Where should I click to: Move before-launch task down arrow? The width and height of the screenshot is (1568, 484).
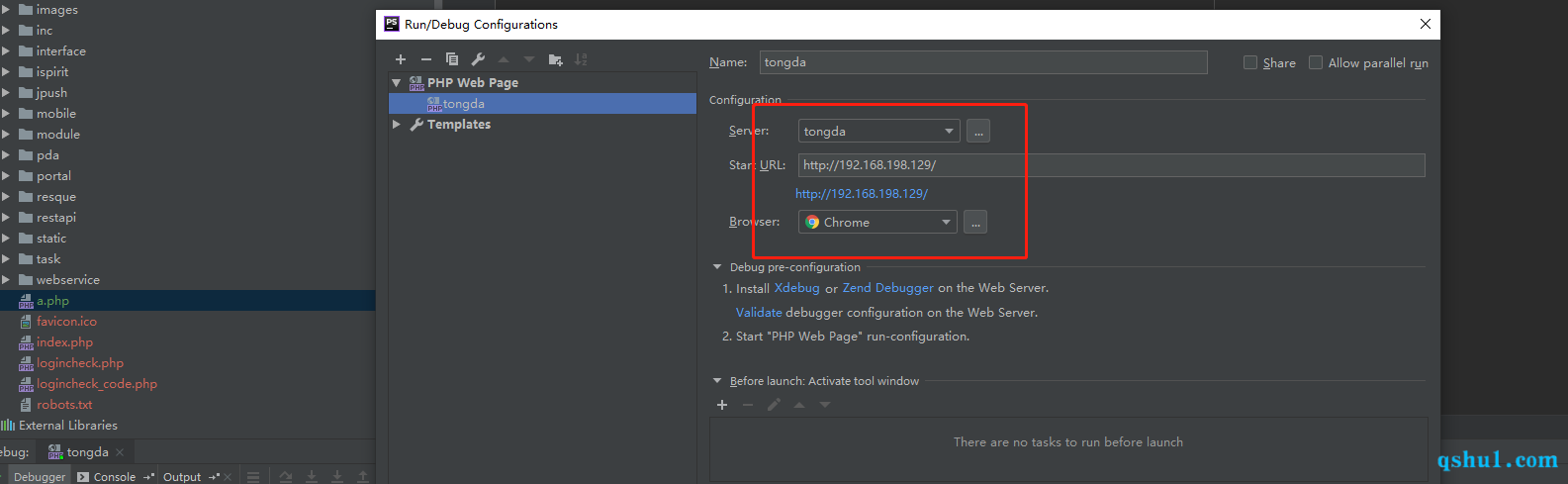[x=825, y=405]
